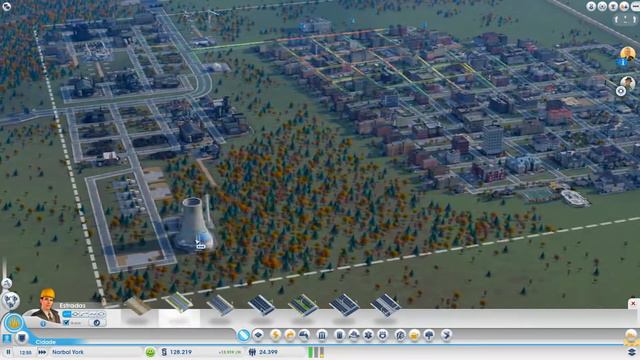This screenshot has width=640, height=360.
Task: Open the orange city hall round button
Action: pos(13,323)
